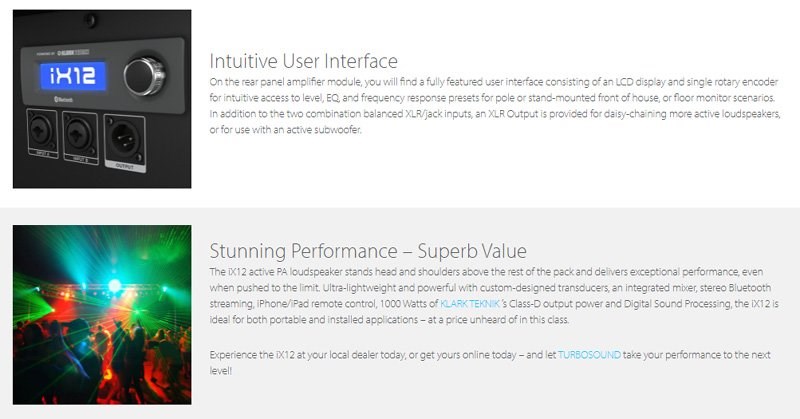Open the laser-lit concert crowd photo
This screenshot has width=800, height=419.
102,315
